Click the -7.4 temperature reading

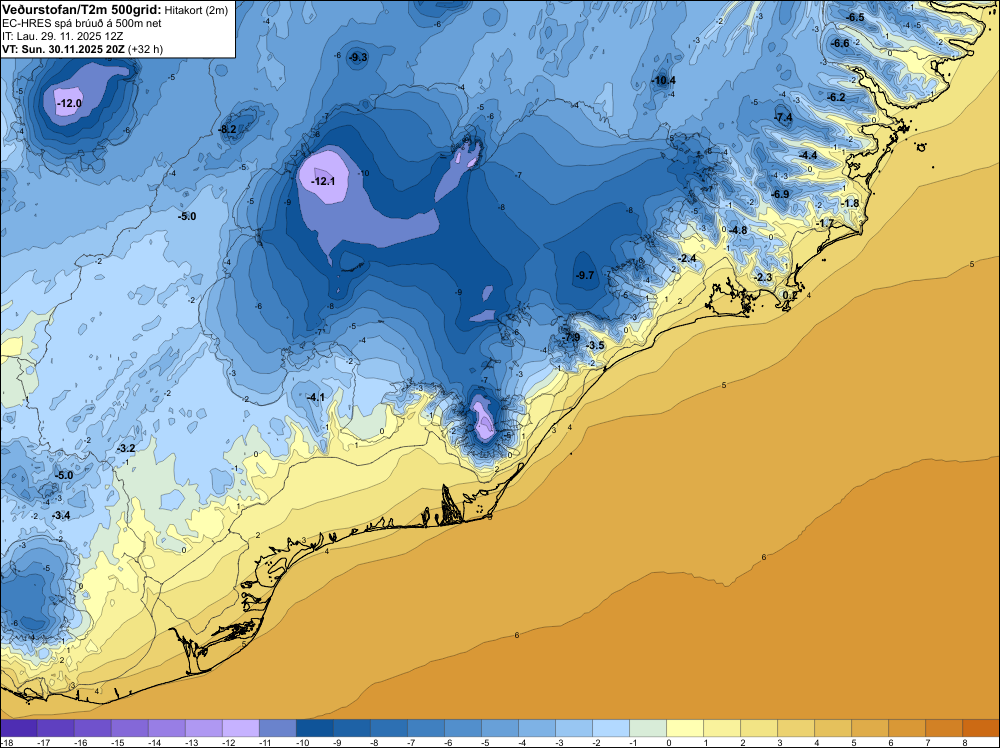[783, 117]
